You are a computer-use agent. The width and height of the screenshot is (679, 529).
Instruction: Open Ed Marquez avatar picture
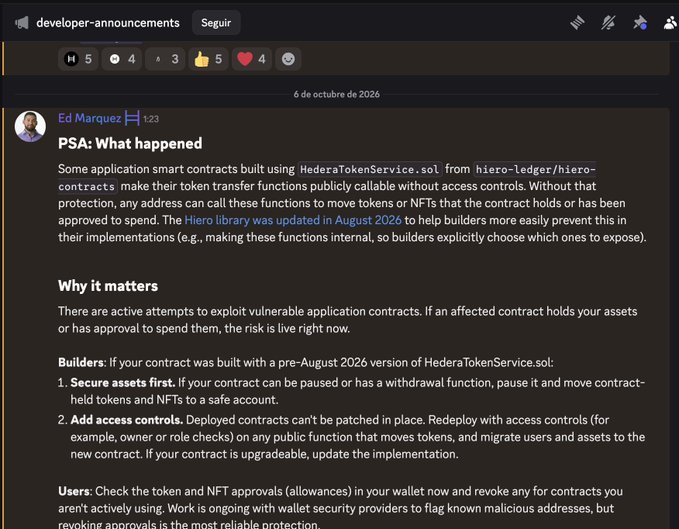[30, 126]
